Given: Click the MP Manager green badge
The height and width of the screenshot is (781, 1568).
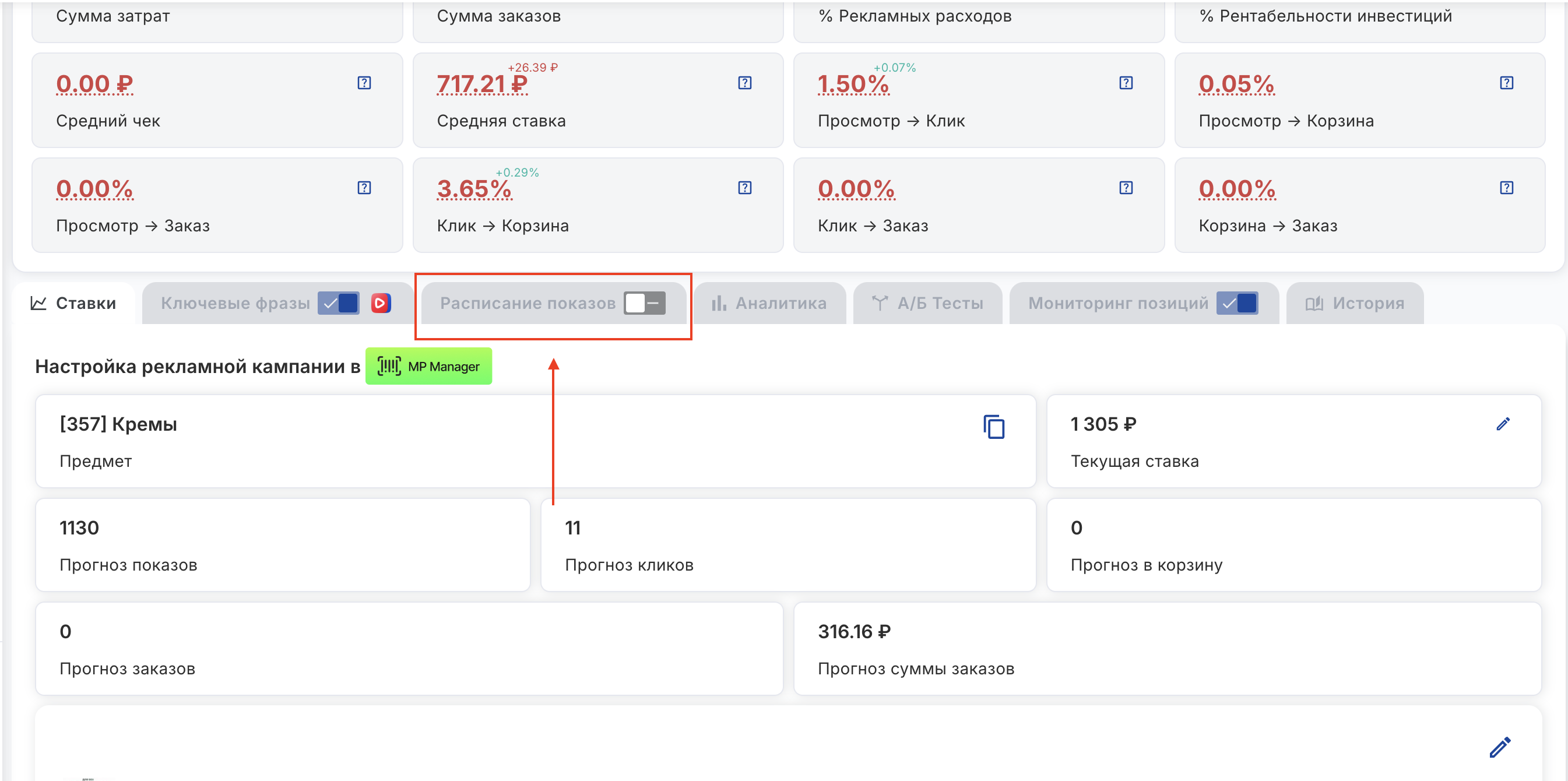Looking at the screenshot, I should point(428,366).
